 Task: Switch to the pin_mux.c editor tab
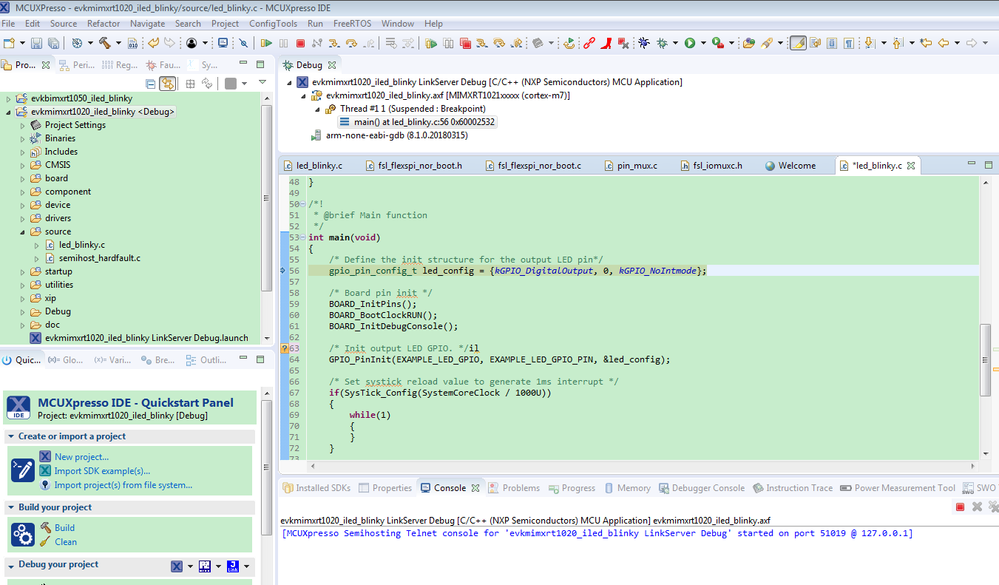coord(636,166)
